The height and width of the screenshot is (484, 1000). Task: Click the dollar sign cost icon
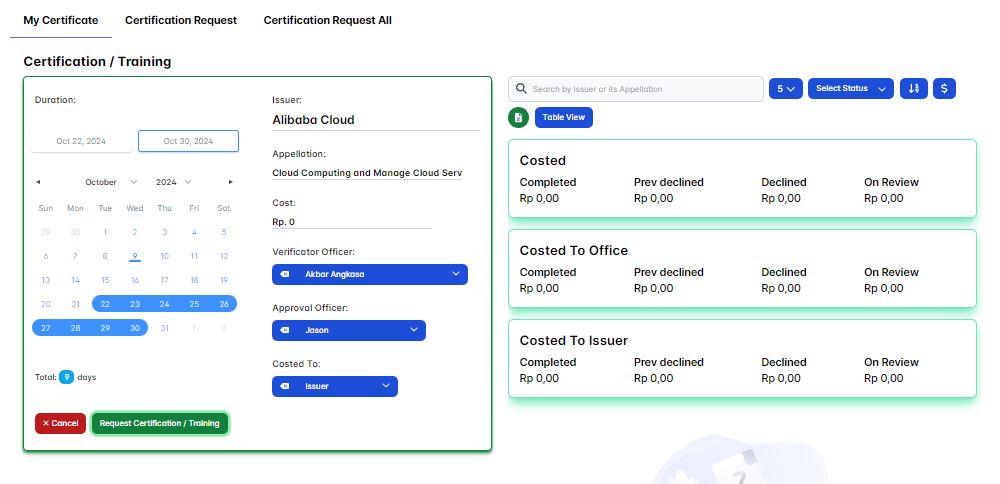945,89
